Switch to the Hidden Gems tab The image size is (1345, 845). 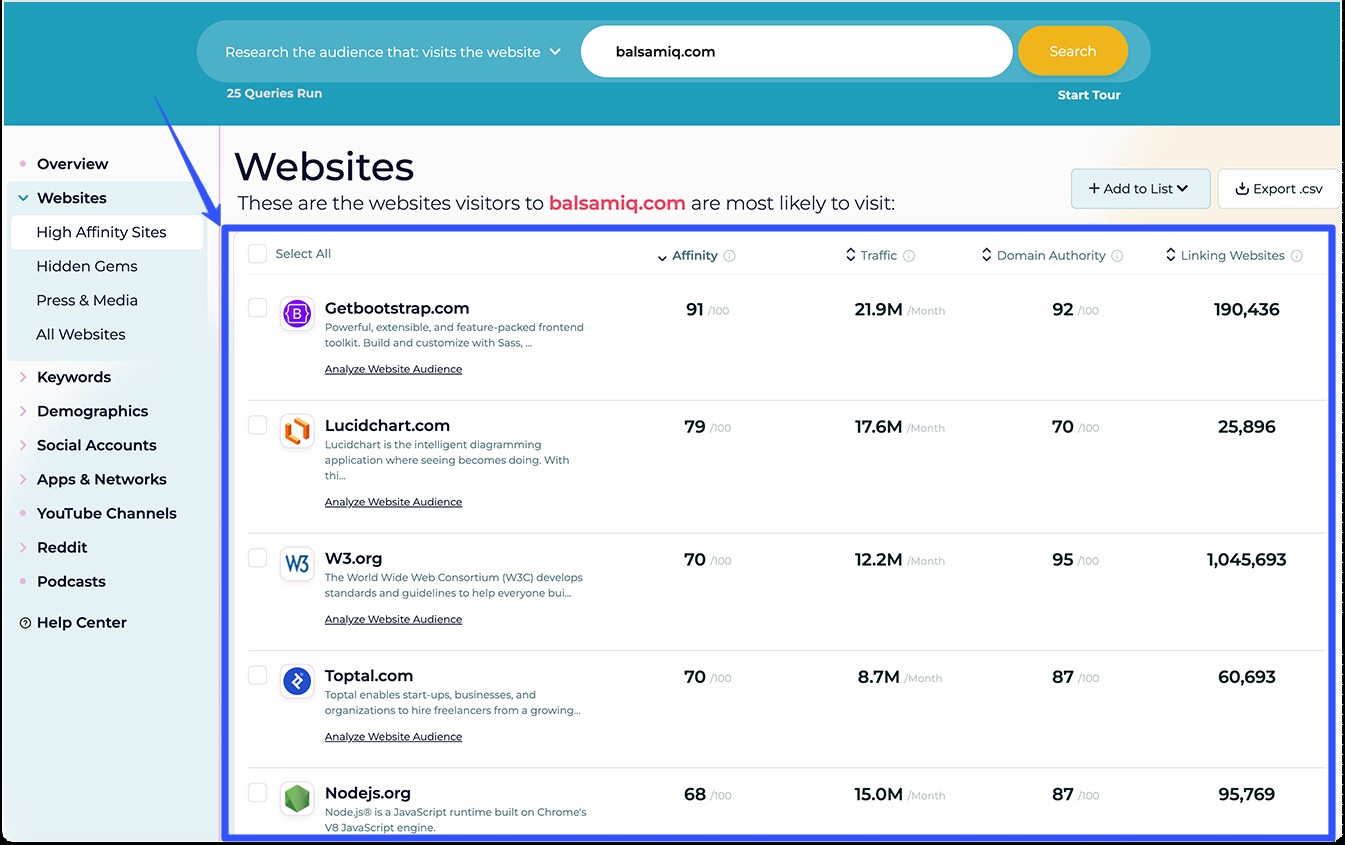[89, 265]
